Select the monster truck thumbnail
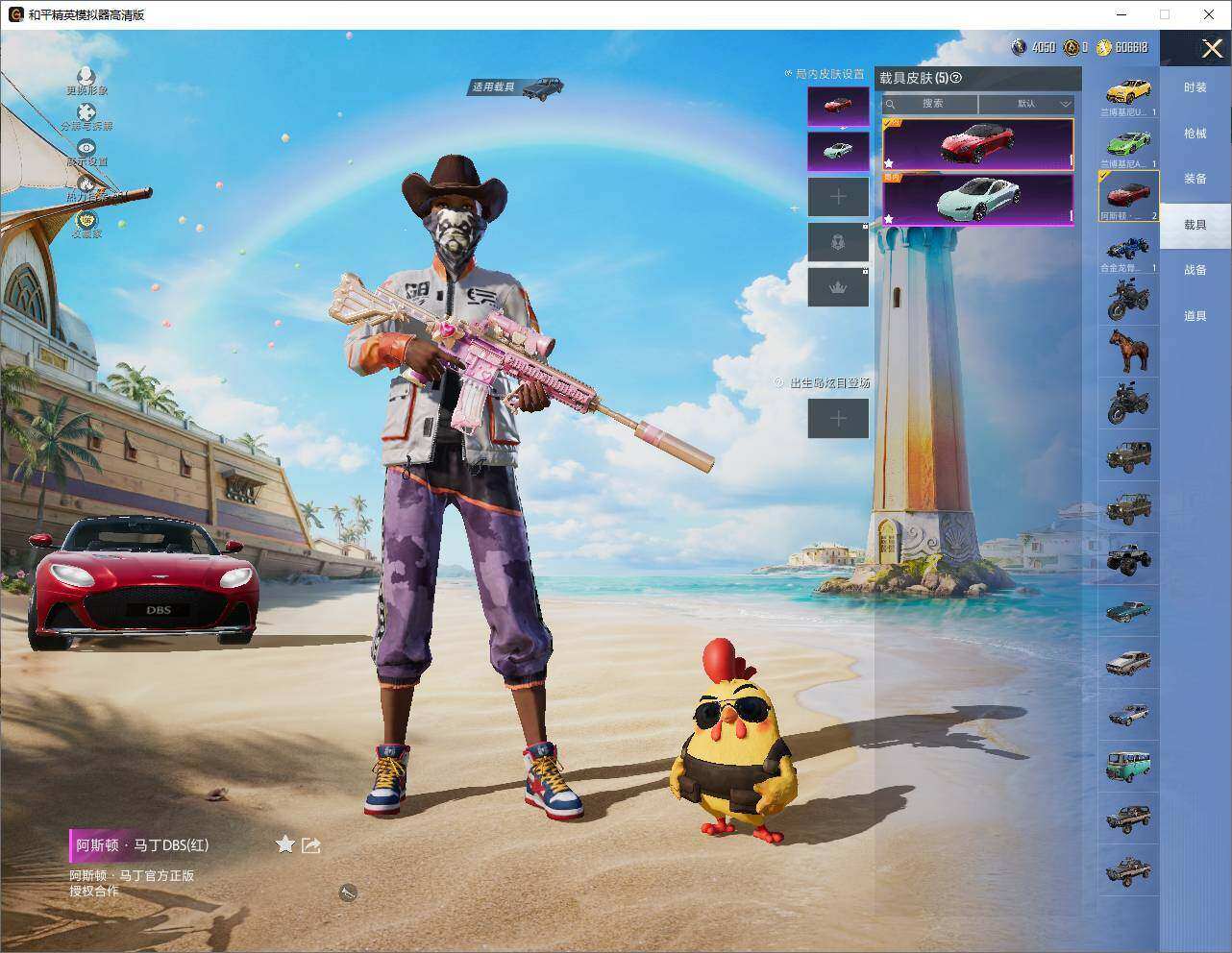The image size is (1232, 953). (x=1128, y=558)
